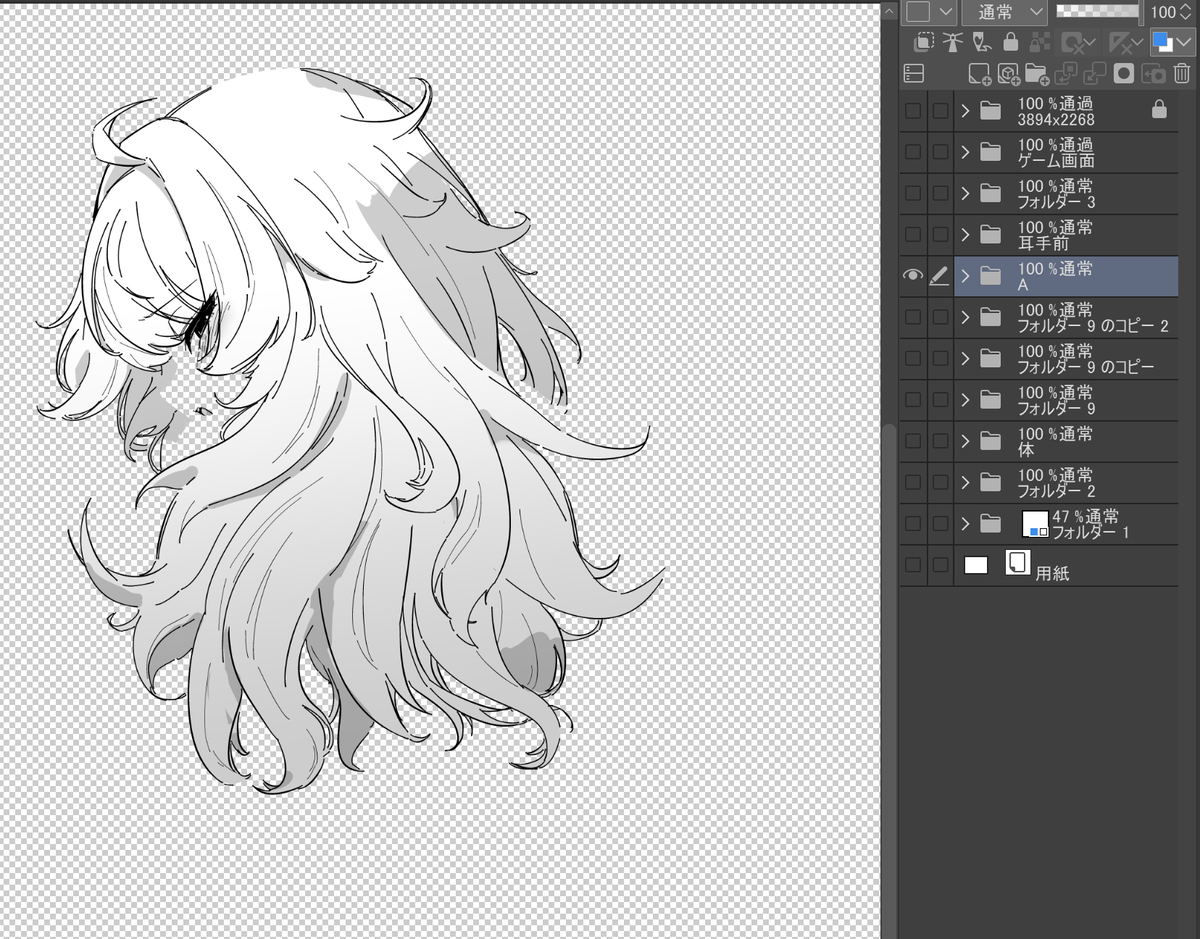Click the Clip to Layer Below icon

coord(925,42)
